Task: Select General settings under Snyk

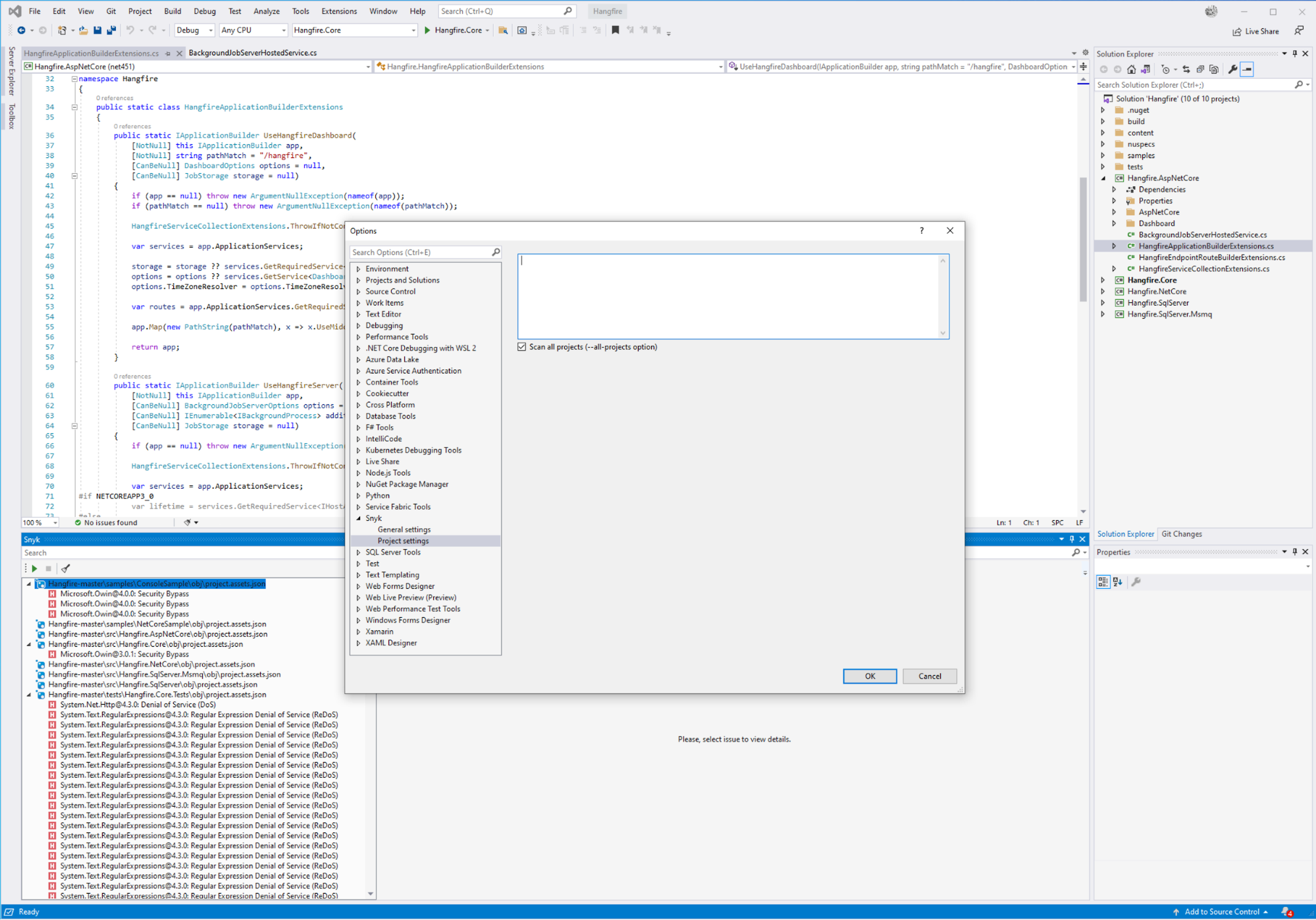Action: click(x=404, y=529)
